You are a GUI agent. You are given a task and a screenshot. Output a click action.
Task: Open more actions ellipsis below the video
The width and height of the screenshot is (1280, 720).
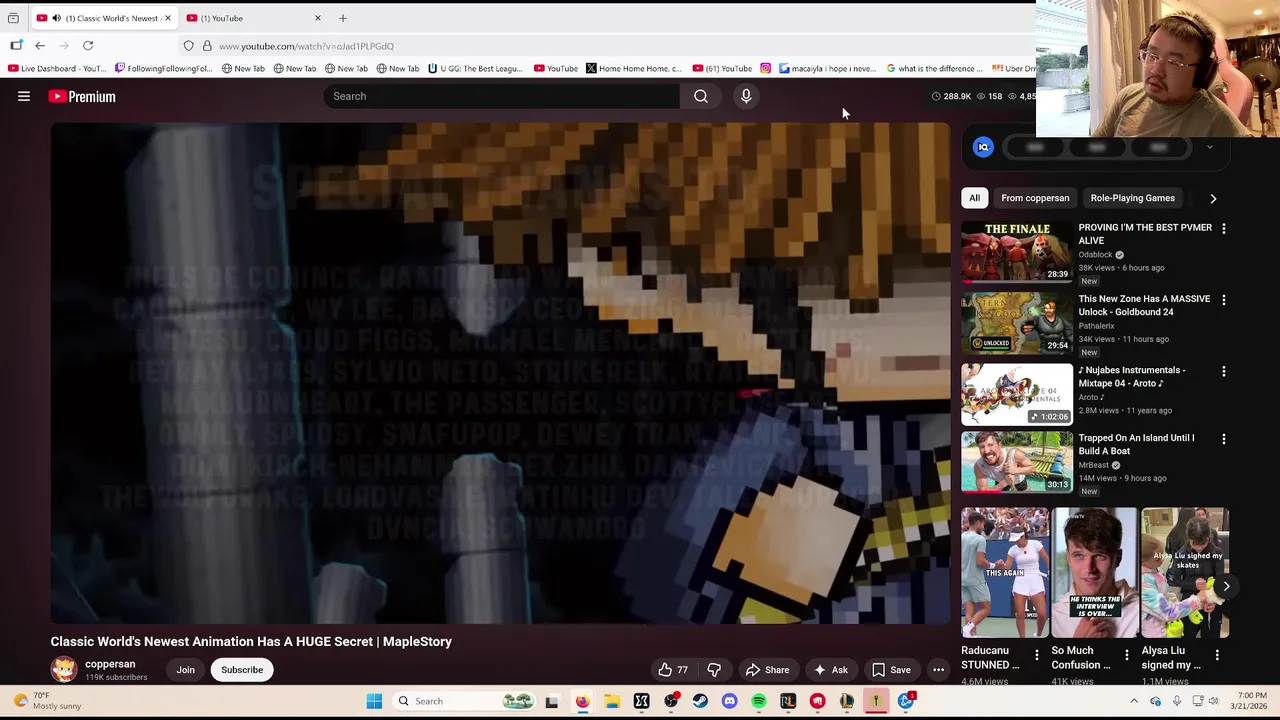tap(938, 670)
